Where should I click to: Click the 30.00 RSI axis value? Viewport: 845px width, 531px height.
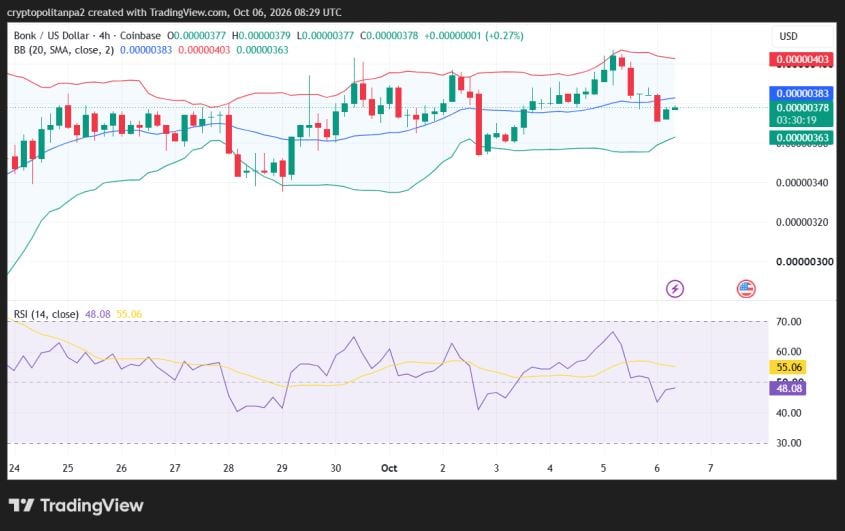[788, 443]
